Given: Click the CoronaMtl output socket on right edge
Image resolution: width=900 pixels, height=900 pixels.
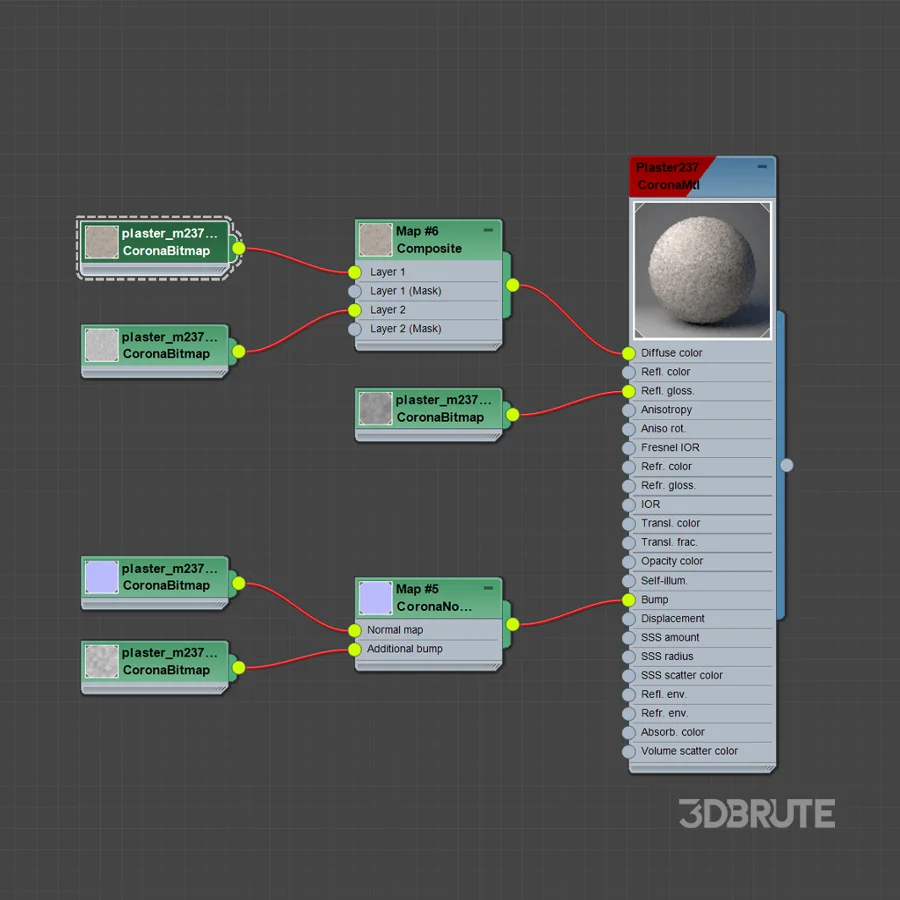Looking at the screenshot, I should tap(786, 465).
